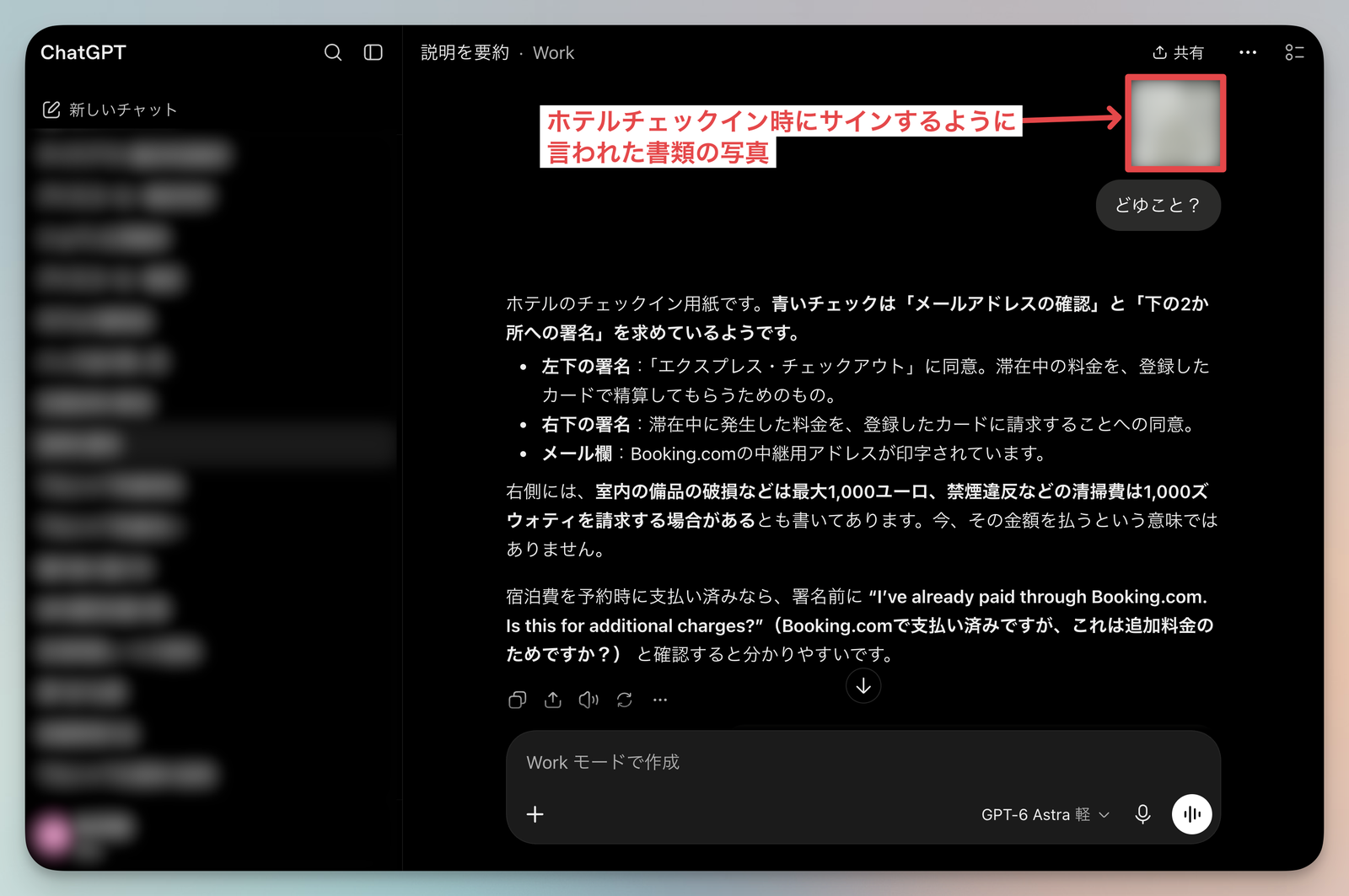Click the どゆこと？ user message bubble

point(1158,205)
